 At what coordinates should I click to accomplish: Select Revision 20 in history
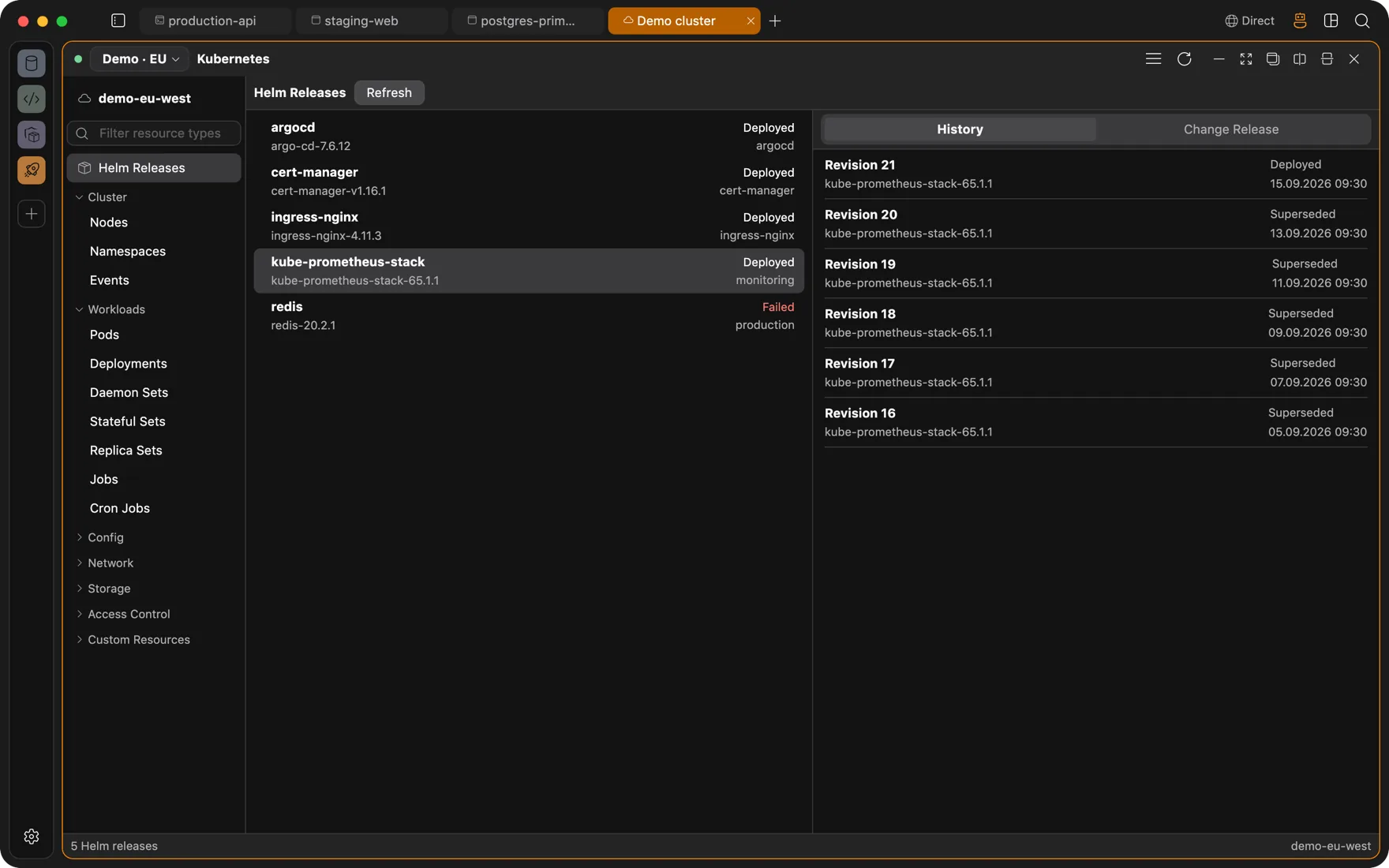click(1095, 223)
